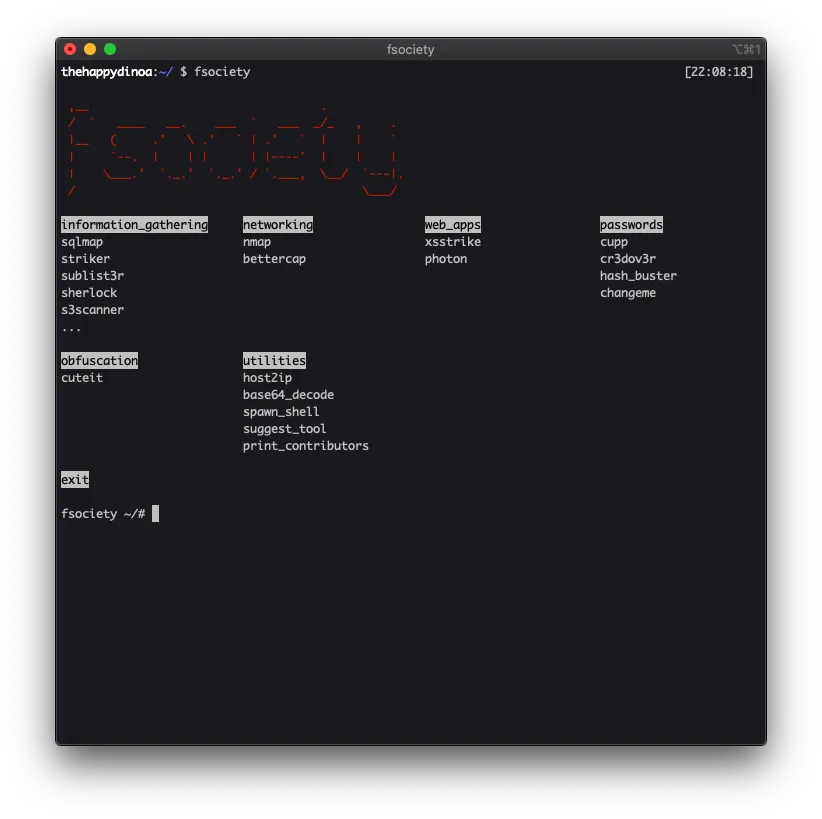Image resolution: width=822 pixels, height=819 pixels.
Task: Open the suggest_tool option
Action: click(283, 428)
